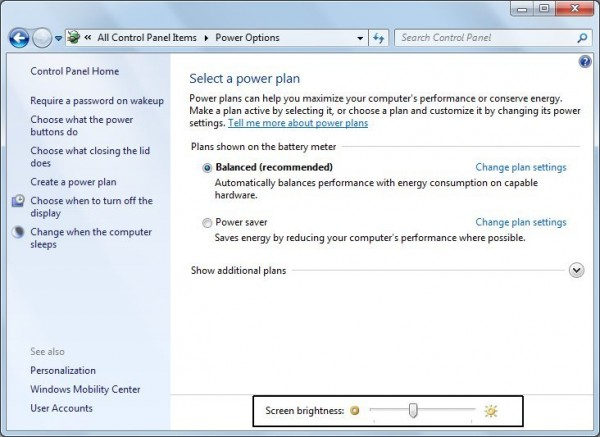The height and width of the screenshot is (437, 600).
Task: Open Require a password on wakeup
Action: [97, 101]
